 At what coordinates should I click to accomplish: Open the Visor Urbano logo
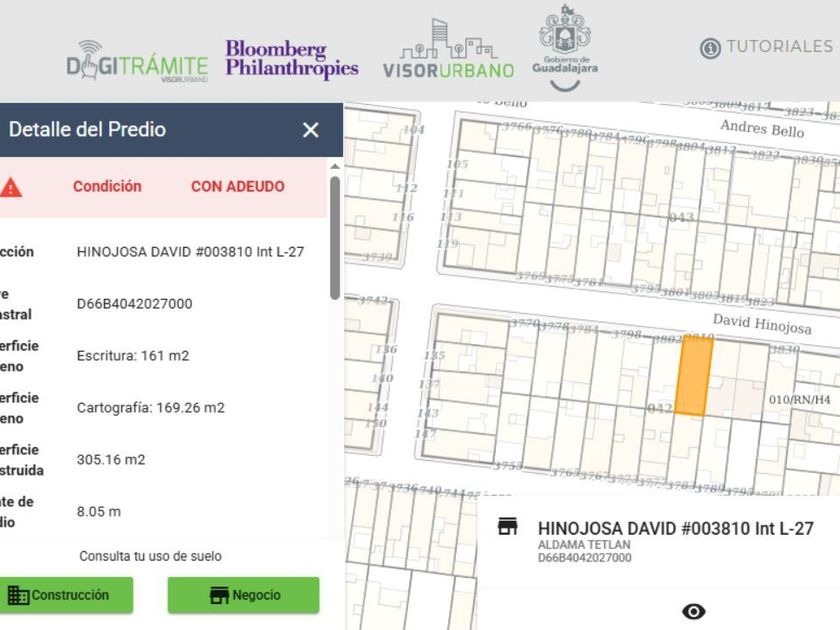tap(448, 49)
